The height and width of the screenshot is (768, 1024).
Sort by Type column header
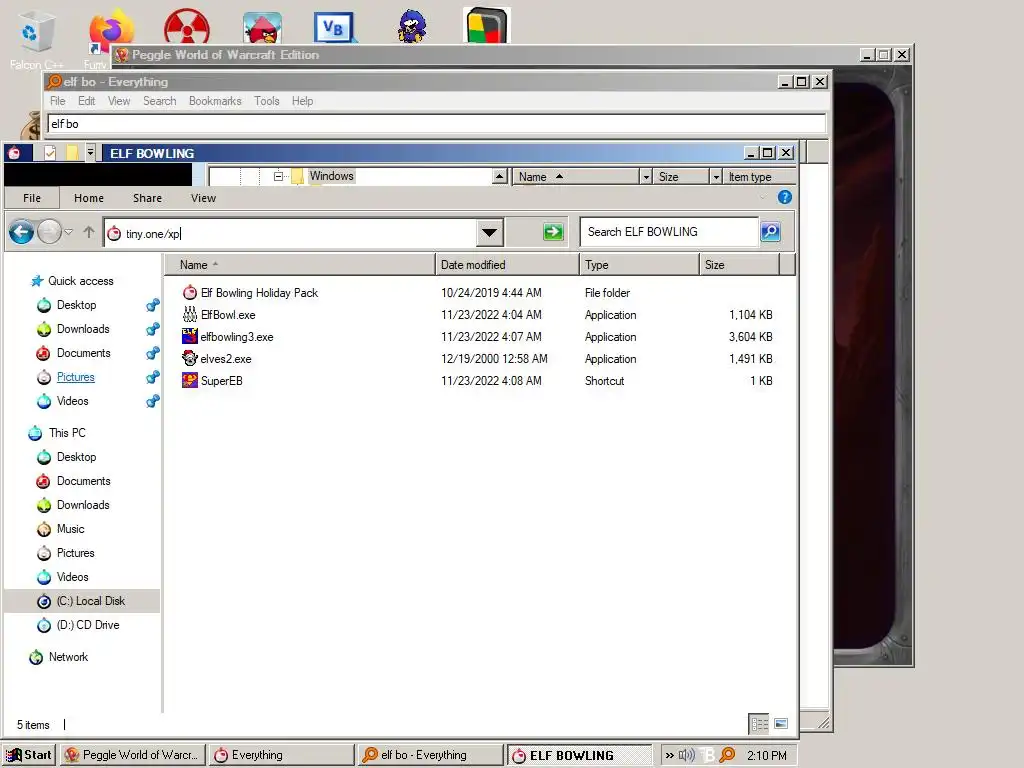pos(639,264)
